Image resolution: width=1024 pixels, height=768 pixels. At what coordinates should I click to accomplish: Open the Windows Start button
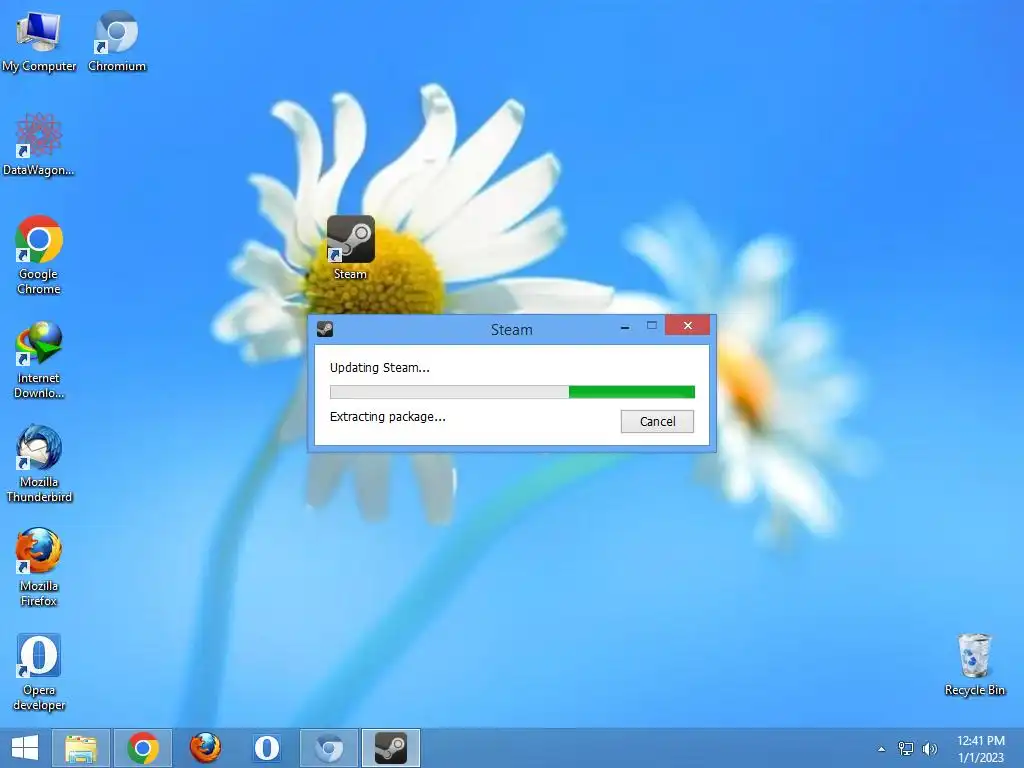coord(25,748)
